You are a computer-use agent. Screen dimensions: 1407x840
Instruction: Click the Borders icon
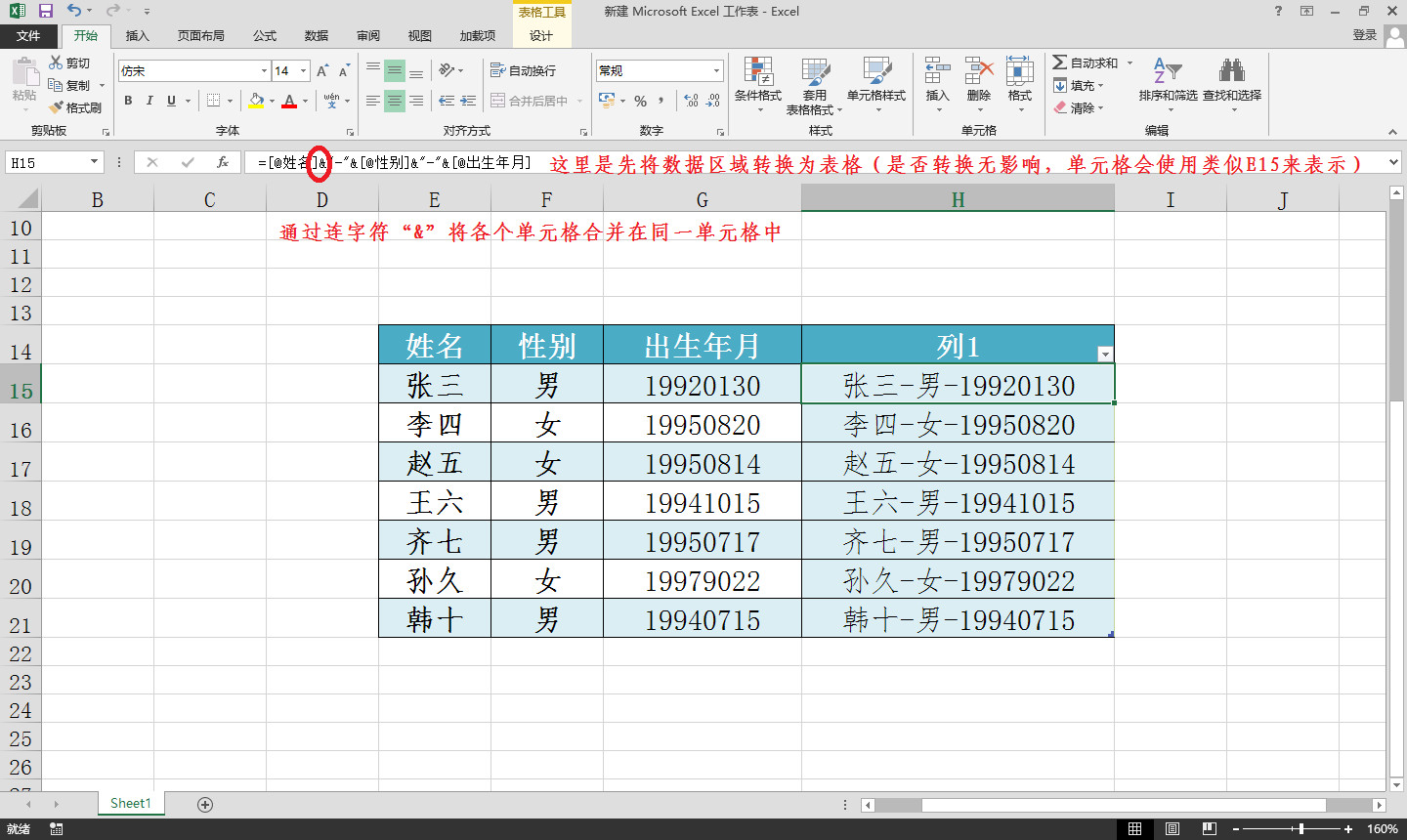point(213,101)
